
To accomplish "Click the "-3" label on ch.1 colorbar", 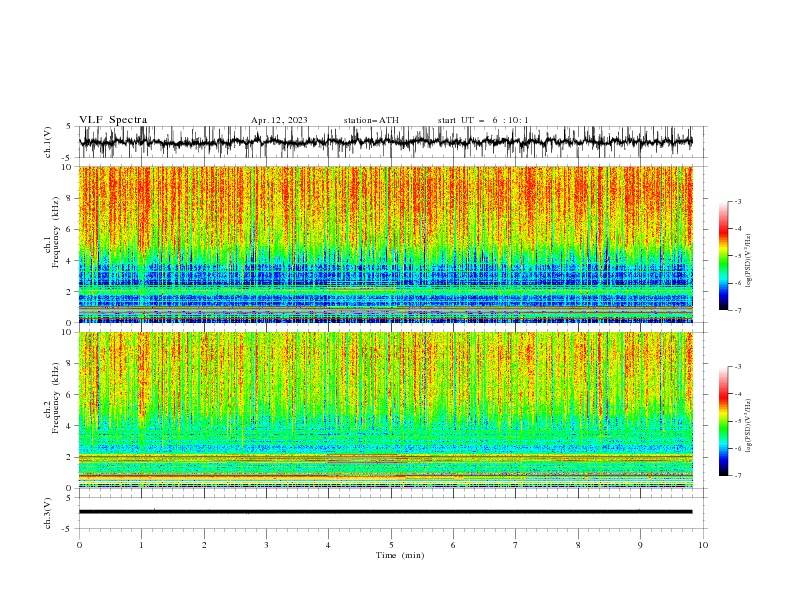I will tap(737, 201).
